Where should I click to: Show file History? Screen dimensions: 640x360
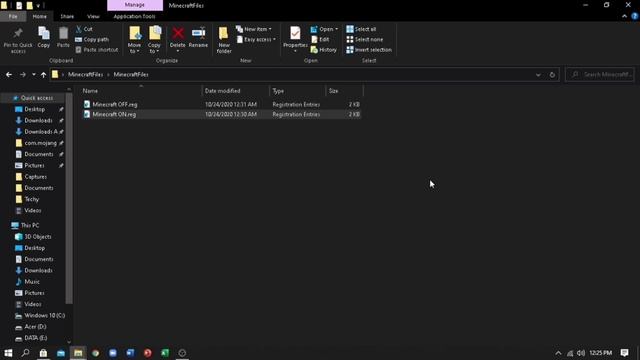pos(324,50)
